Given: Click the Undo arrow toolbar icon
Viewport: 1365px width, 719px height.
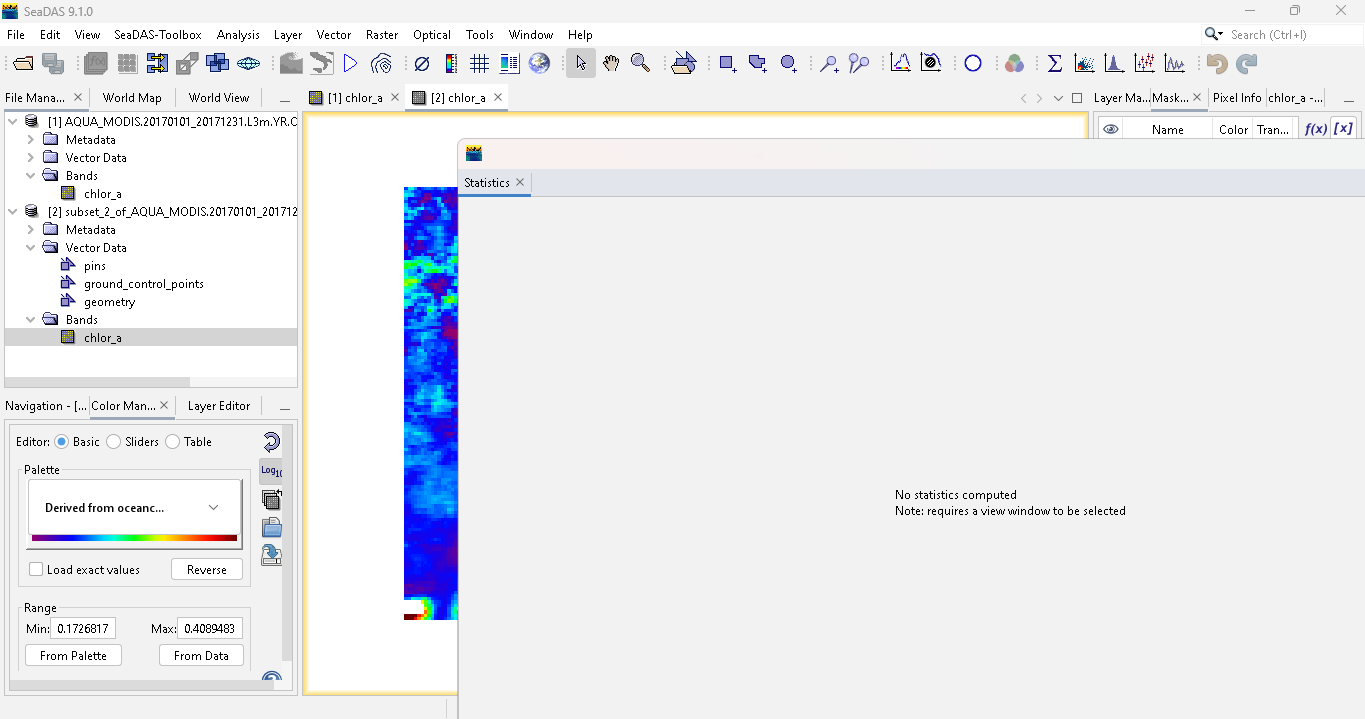Looking at the screenshot, I should click(x=1217, y=64).
